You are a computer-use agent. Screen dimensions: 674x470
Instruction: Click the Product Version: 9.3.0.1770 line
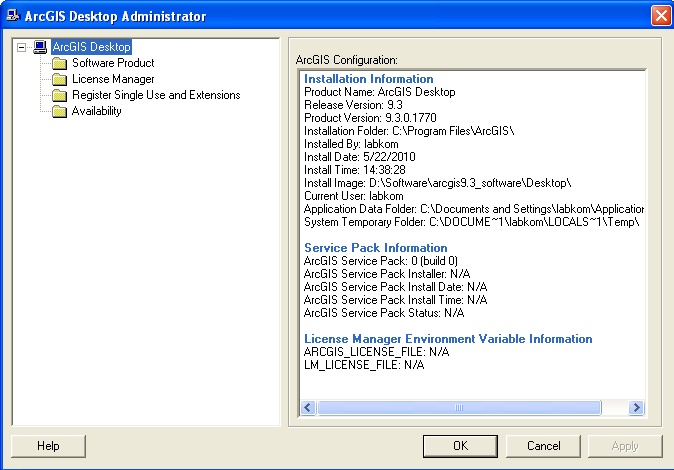click(370, 118)
